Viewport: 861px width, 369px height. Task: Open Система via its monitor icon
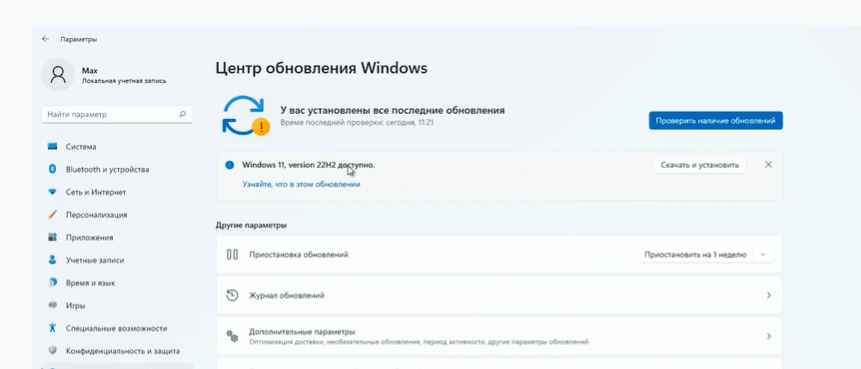[53, 147]
